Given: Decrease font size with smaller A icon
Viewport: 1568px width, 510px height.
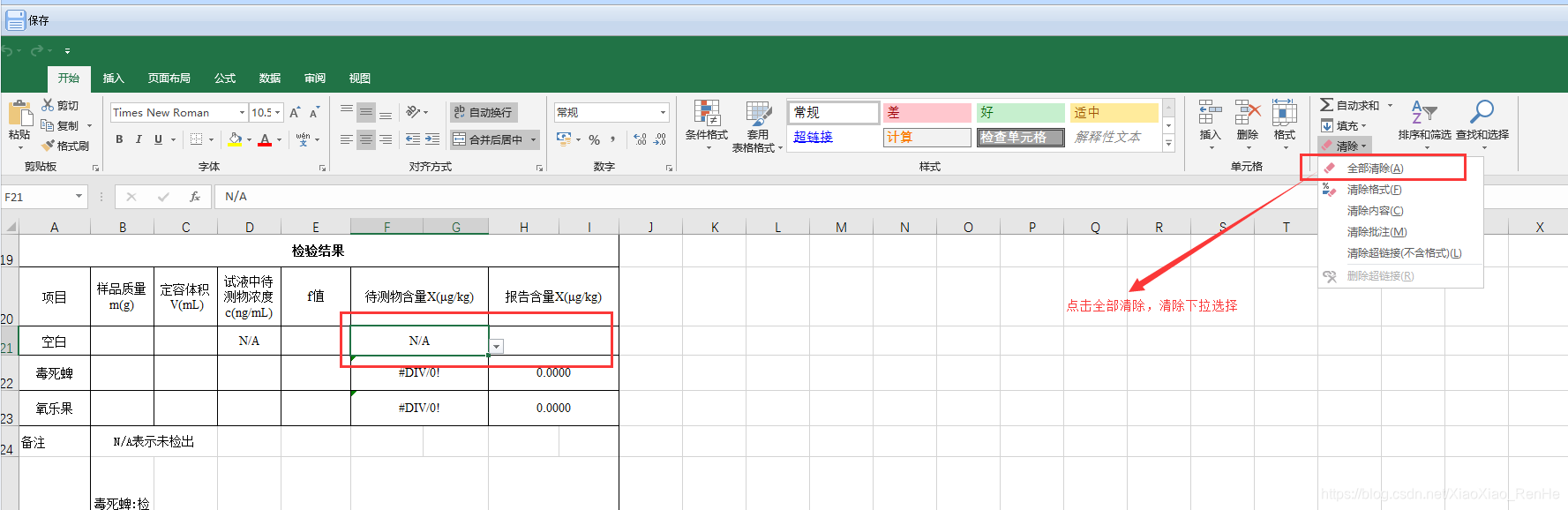Looking at the screenshot, I should (314, 113).
